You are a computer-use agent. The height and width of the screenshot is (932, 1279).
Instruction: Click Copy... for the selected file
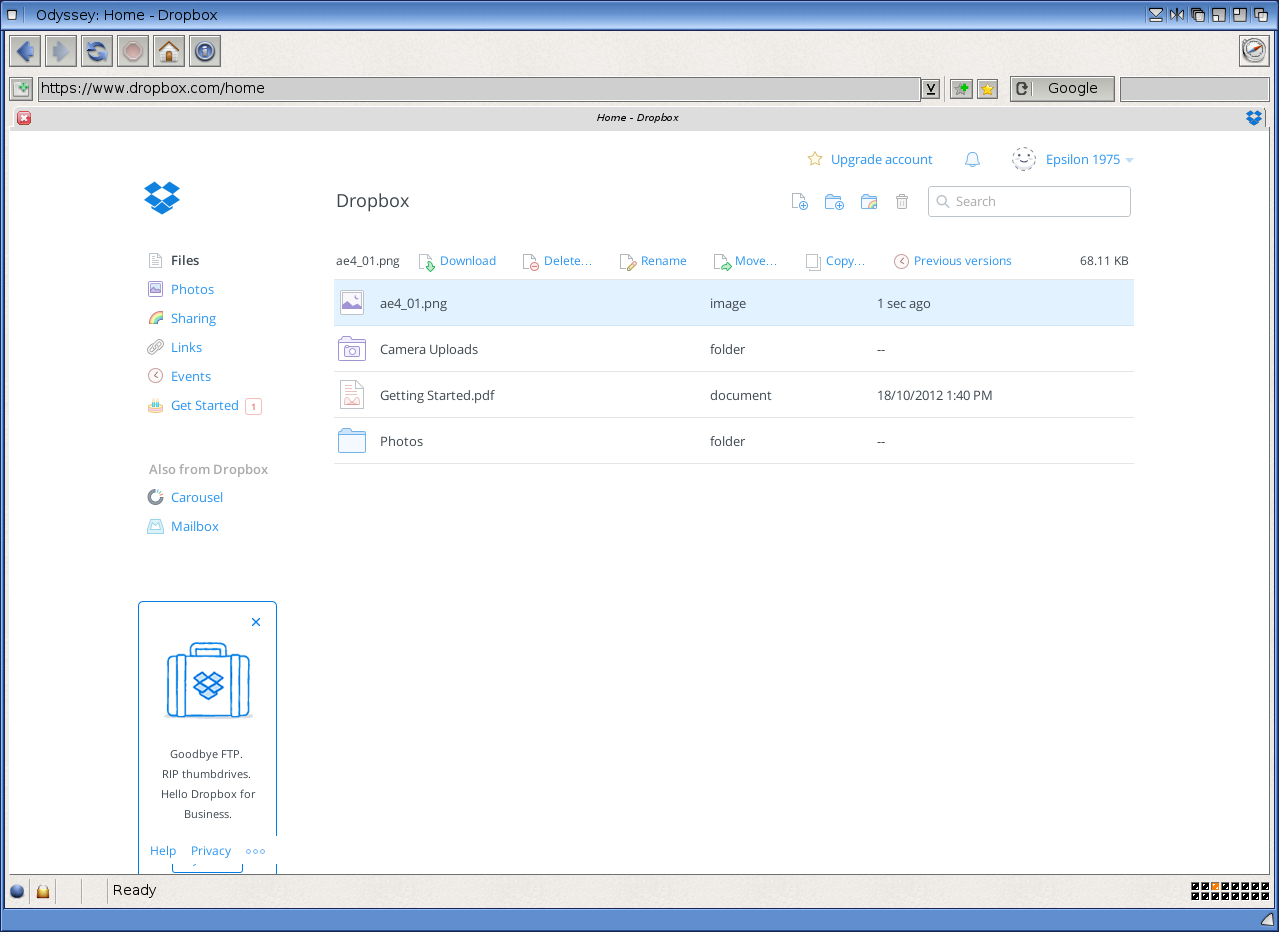coord(836,261)
